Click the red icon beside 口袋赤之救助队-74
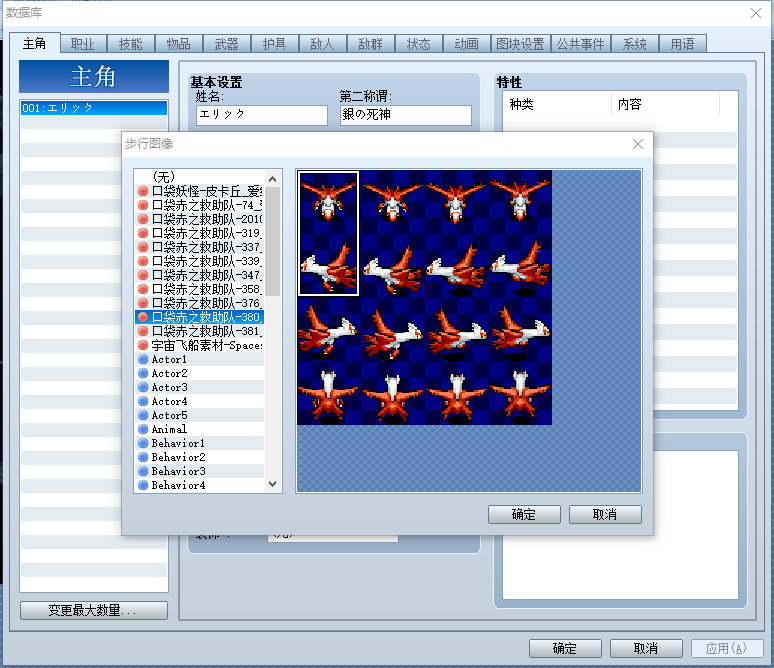774x668 pixels. tap(143, 205)
